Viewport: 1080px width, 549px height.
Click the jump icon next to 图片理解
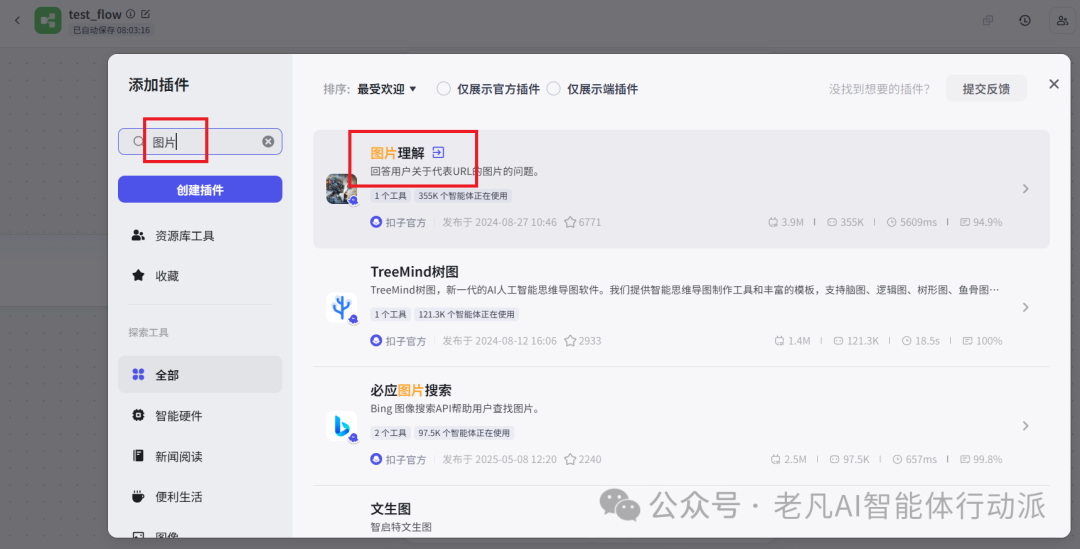[438, 152]
